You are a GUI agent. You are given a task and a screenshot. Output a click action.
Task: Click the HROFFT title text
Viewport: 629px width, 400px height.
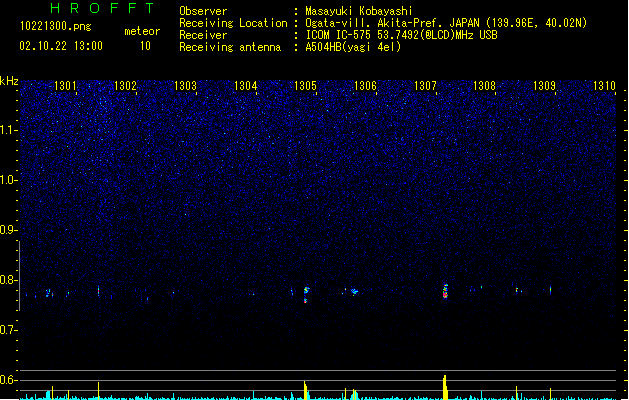click(103, 8)
